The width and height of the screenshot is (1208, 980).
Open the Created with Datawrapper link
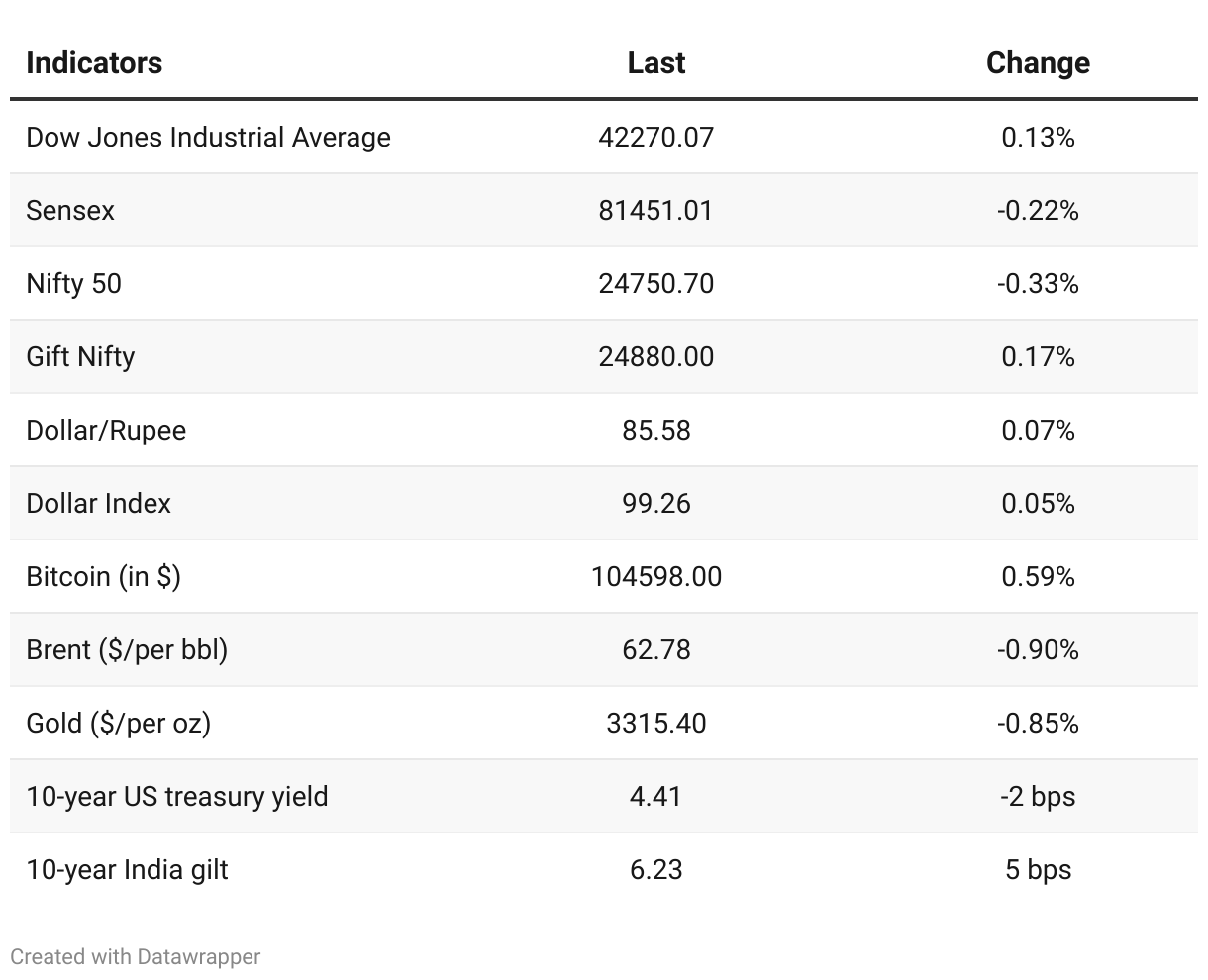point(136,956)
